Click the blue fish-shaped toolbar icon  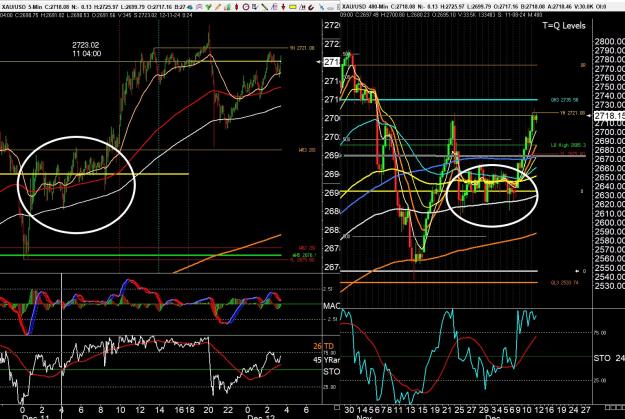pos(190,7)
